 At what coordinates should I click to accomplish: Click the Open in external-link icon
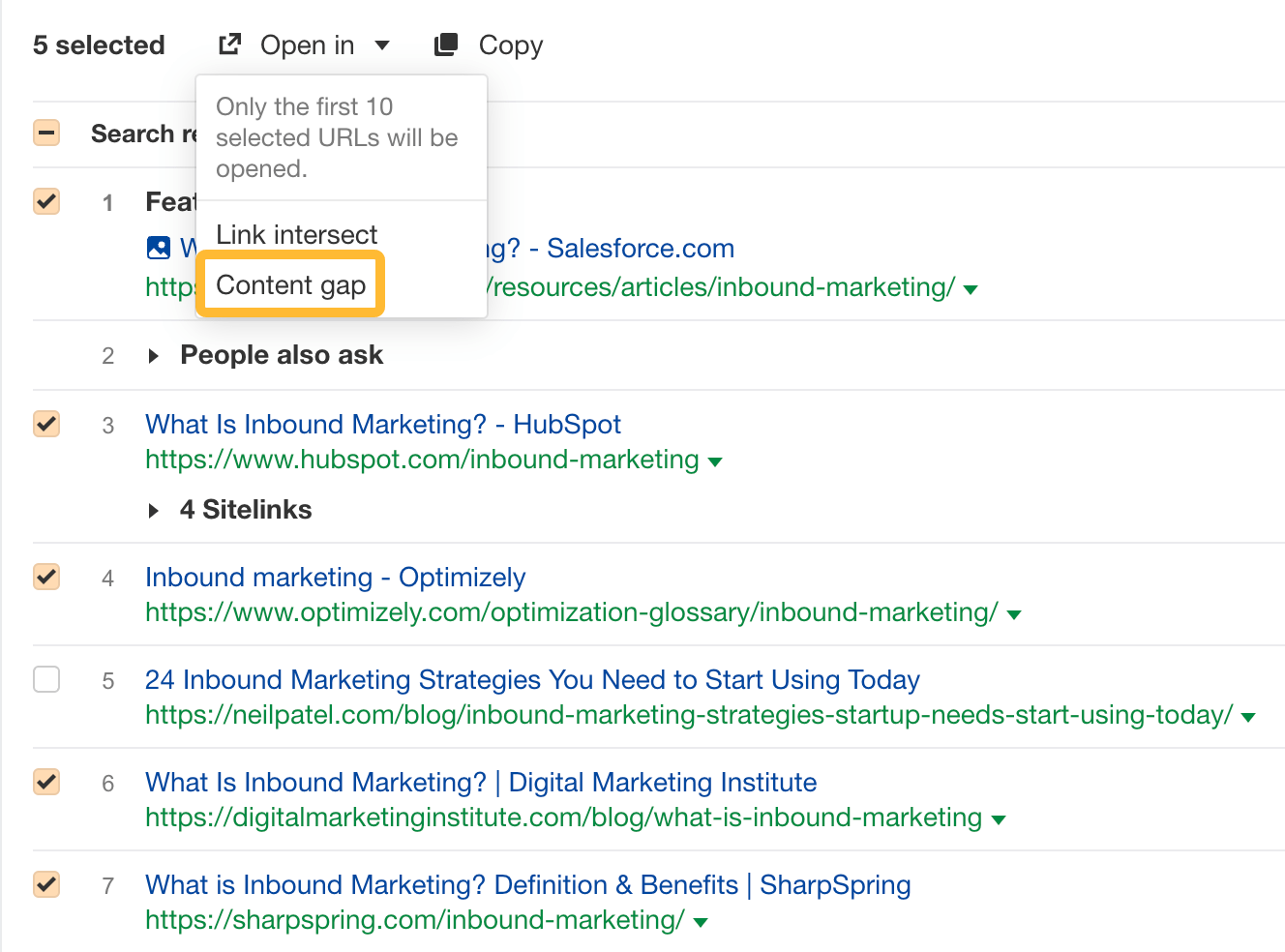229,44
